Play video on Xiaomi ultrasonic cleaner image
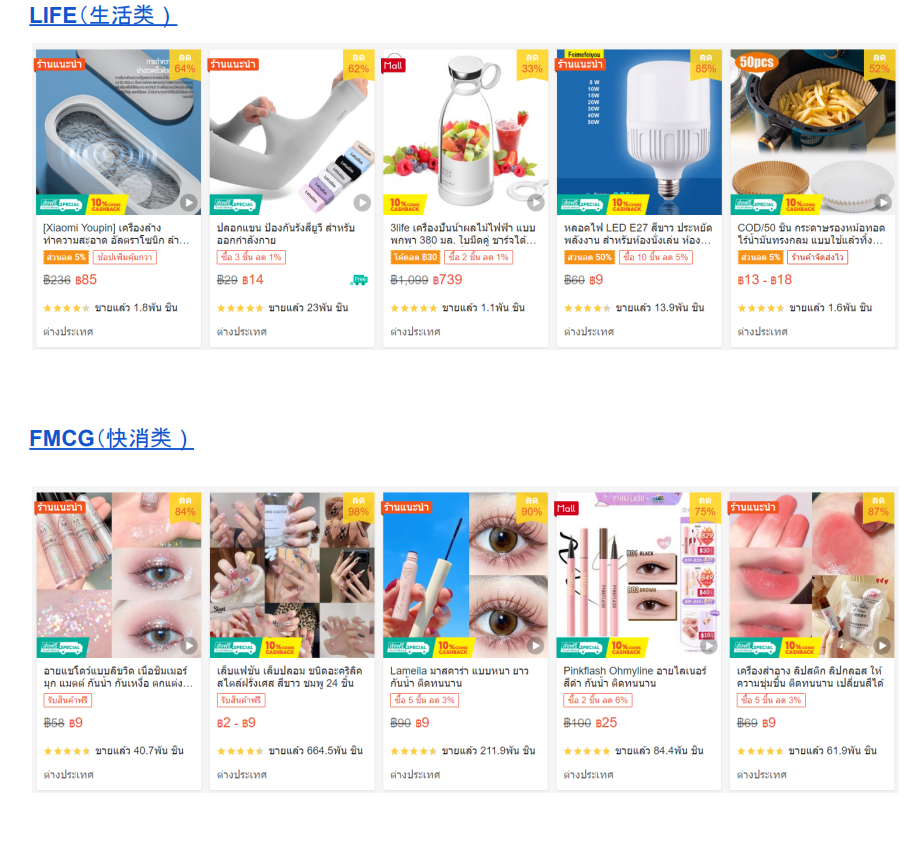Image resolution: width=924 pixels, height=860 pixels. (189, 203)
